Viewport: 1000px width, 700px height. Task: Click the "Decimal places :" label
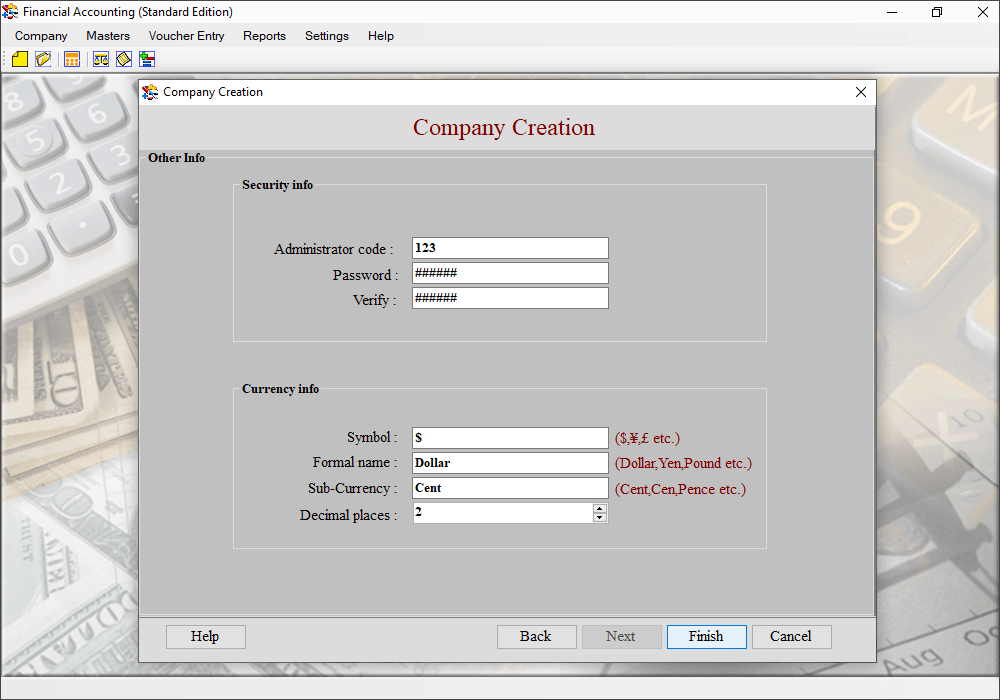pos(348,515)
